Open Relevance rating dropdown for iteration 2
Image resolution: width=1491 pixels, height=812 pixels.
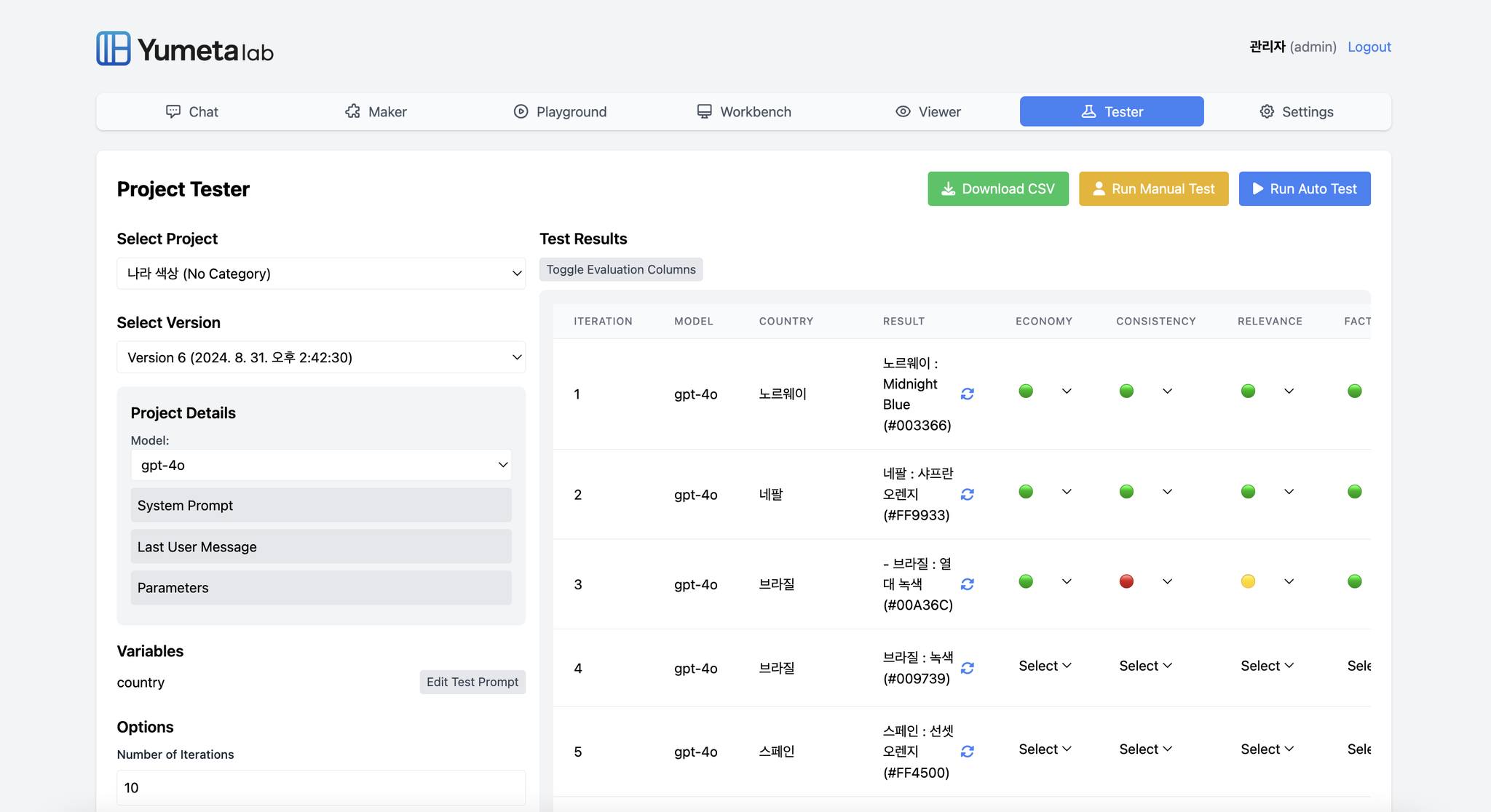1289,492
